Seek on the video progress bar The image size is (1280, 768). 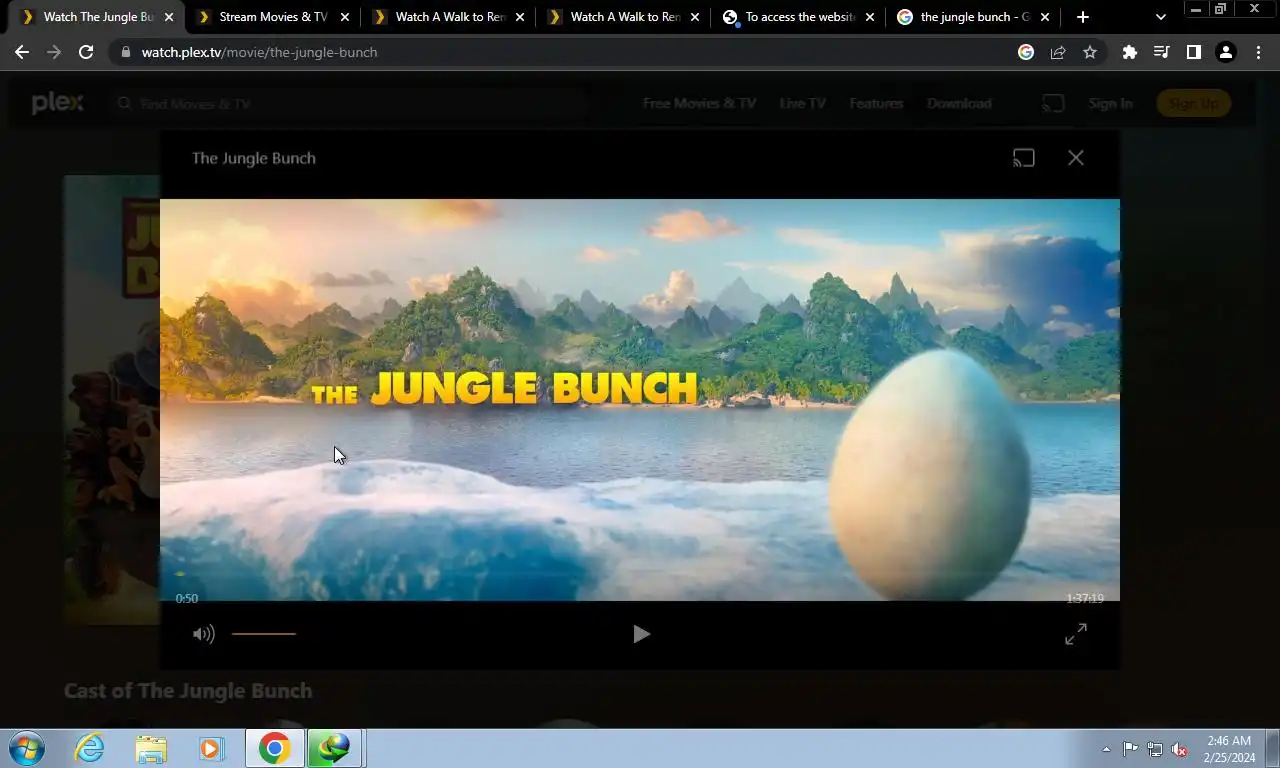[640, 575]
